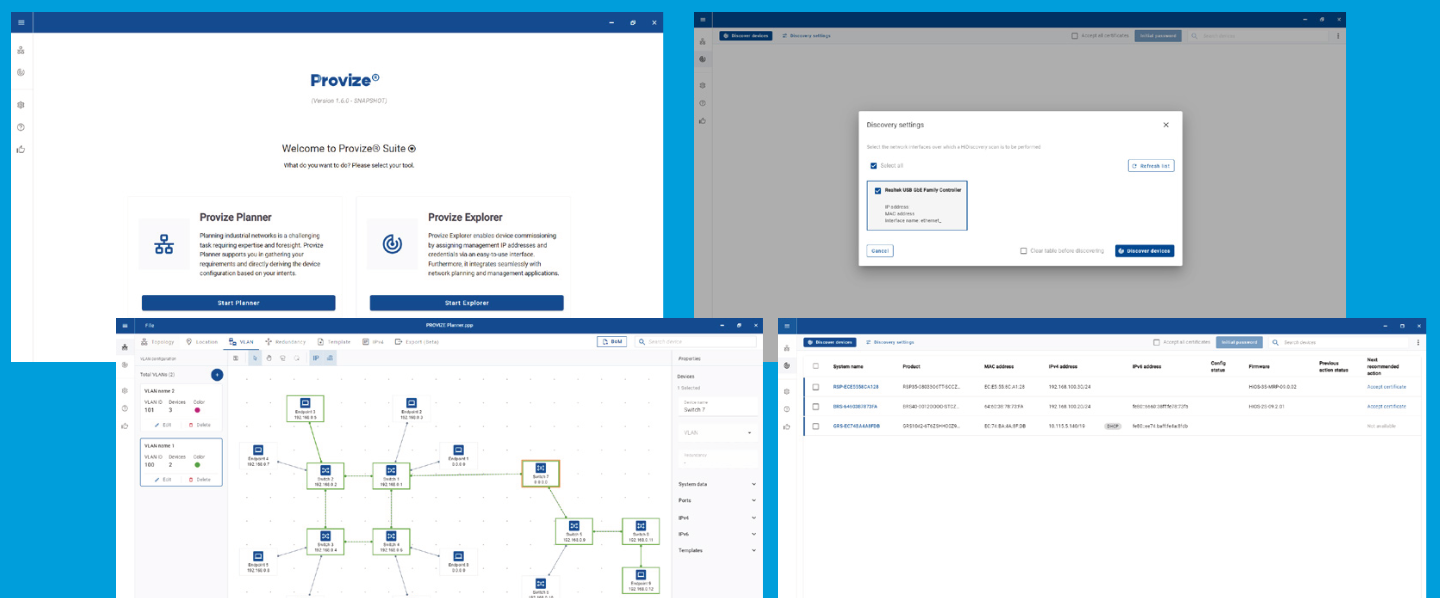Tick the header select-all checkbox in device table

[816, 367]
